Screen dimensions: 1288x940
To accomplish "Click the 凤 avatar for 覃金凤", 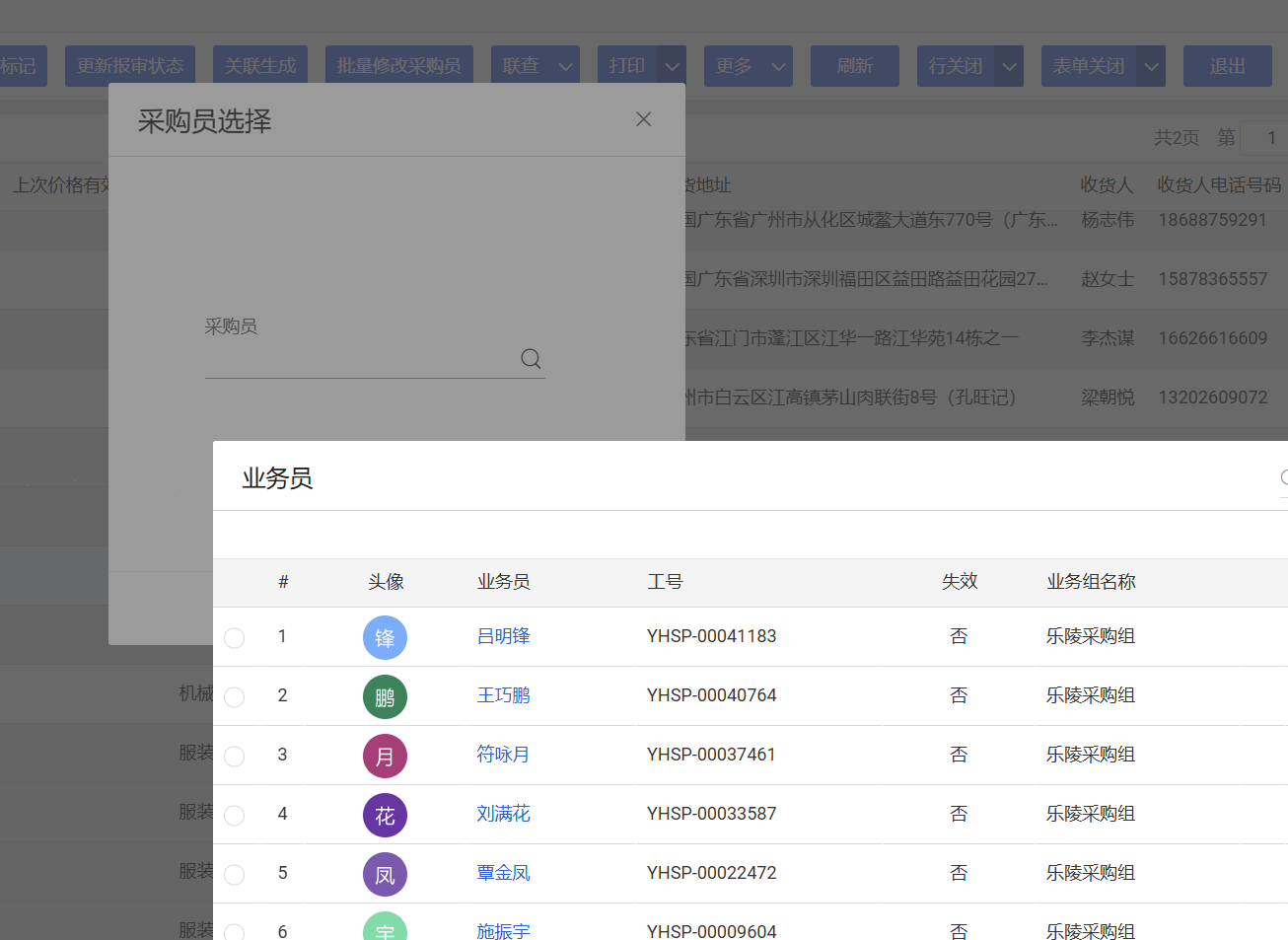I will coord(385,875).
